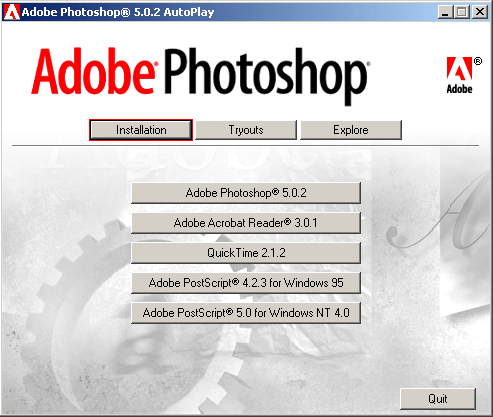Install Adobe Photoshop 5.0.2

[246, 193]
